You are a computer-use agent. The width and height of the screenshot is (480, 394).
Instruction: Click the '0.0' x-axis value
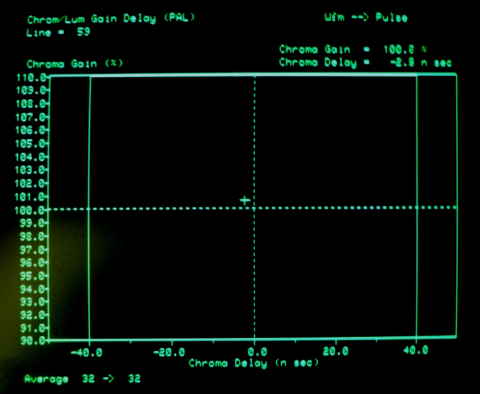(x=257, y=351)
